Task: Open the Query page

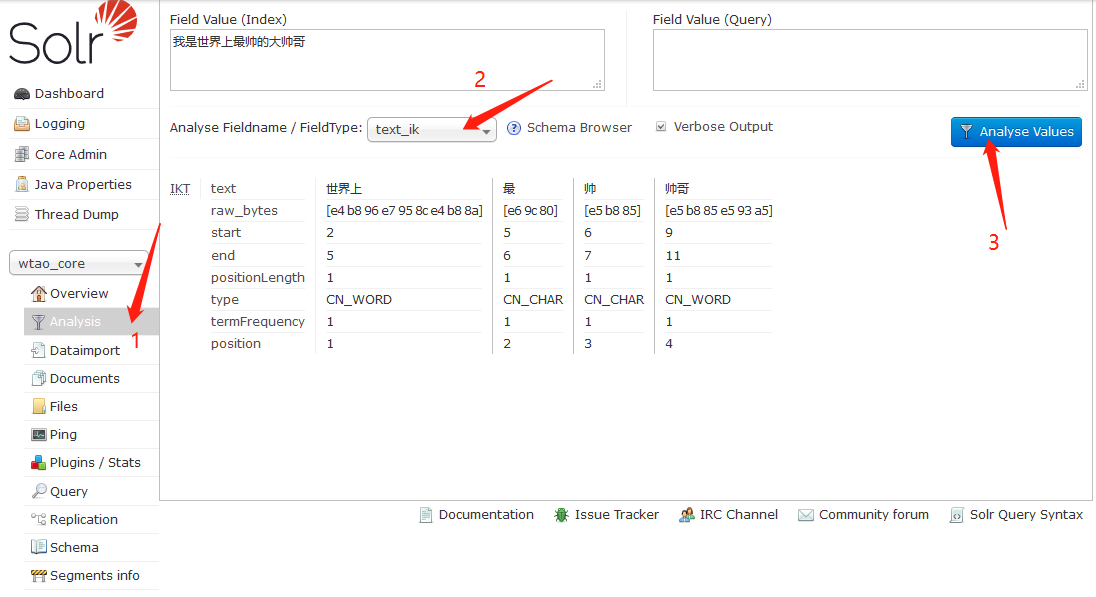Action: coord(68,491)
